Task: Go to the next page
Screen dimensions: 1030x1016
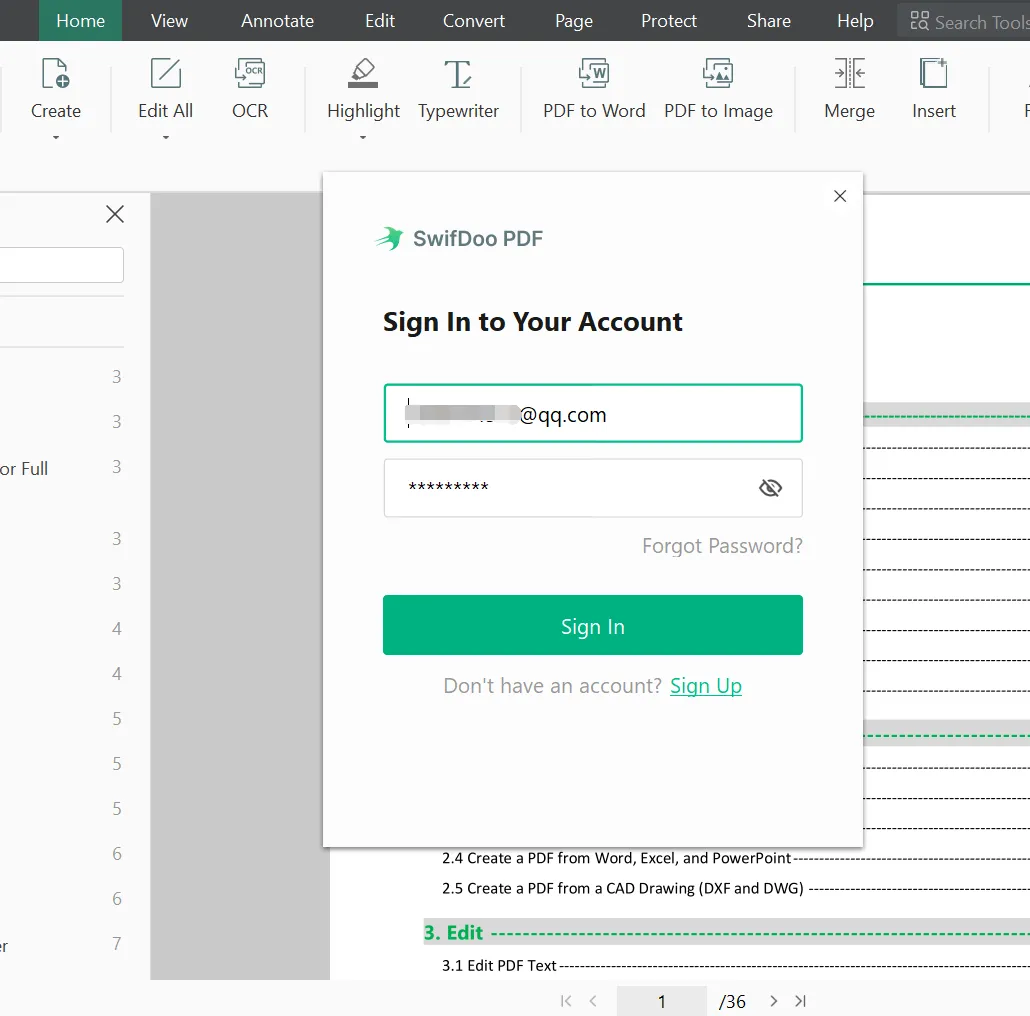Action: 774,1001
